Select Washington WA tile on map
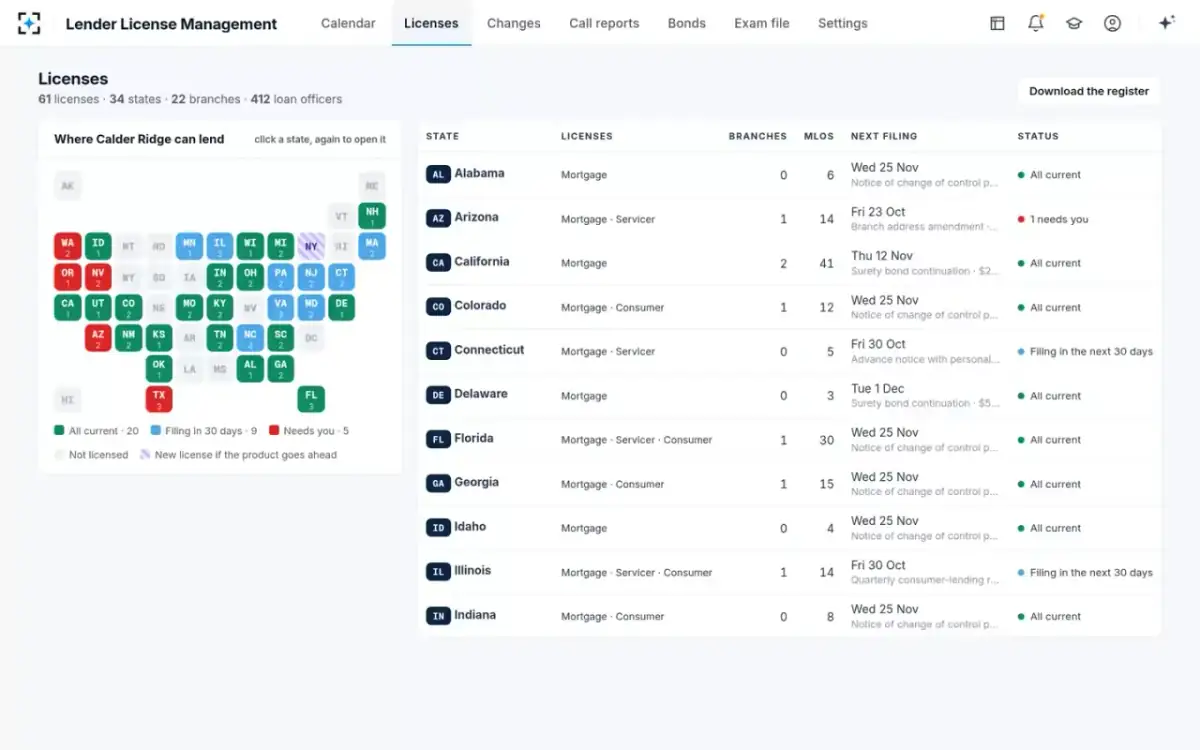The width and height of the screenshot is (1200, 750). (67, 246)
